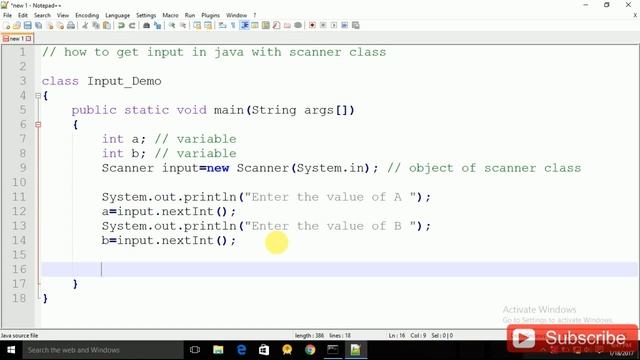
Task: Start macro recording with the red Record icon
Action: tap(312, 25)
